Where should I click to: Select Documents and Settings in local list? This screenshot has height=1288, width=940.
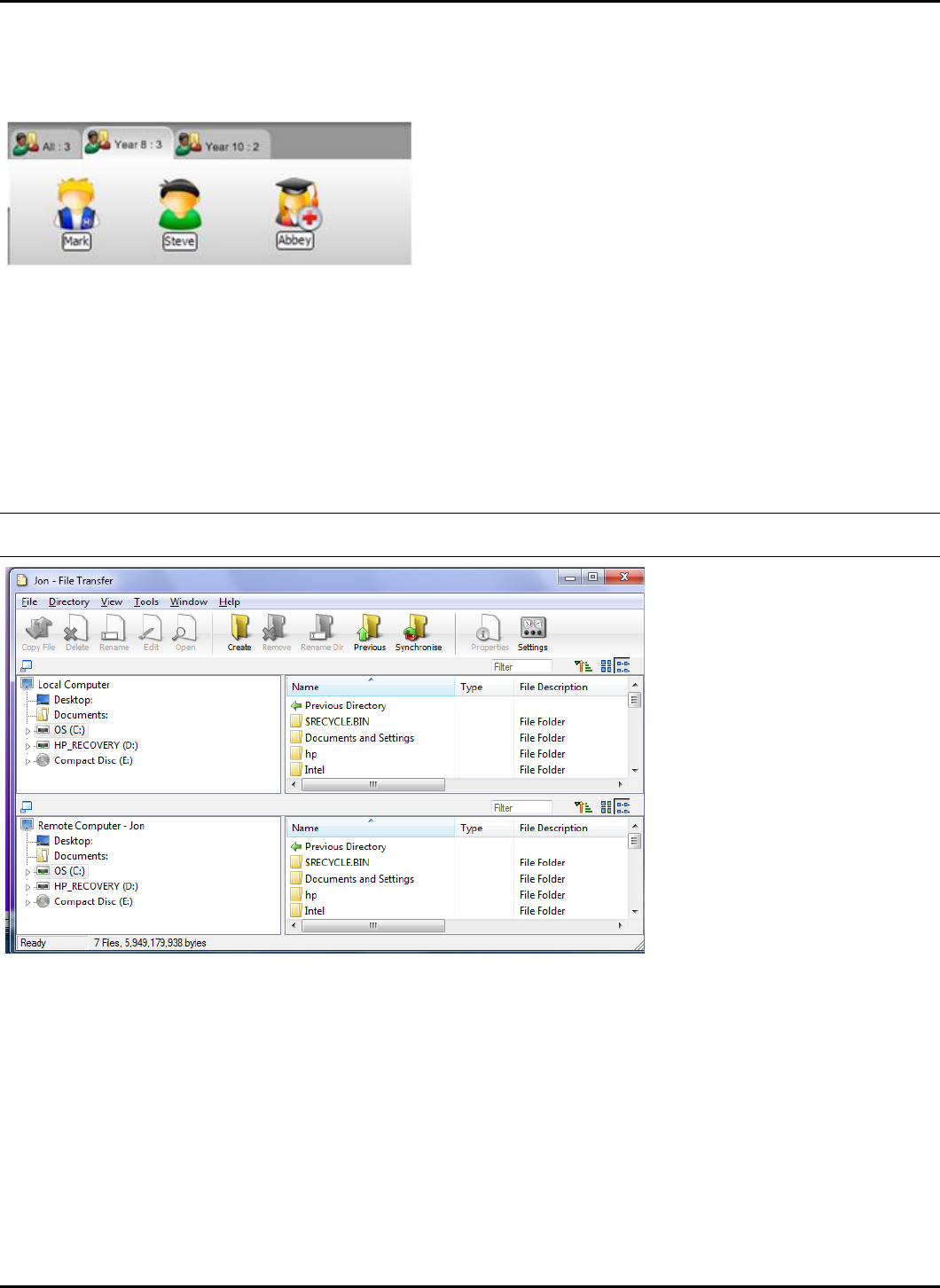point(359,738)
